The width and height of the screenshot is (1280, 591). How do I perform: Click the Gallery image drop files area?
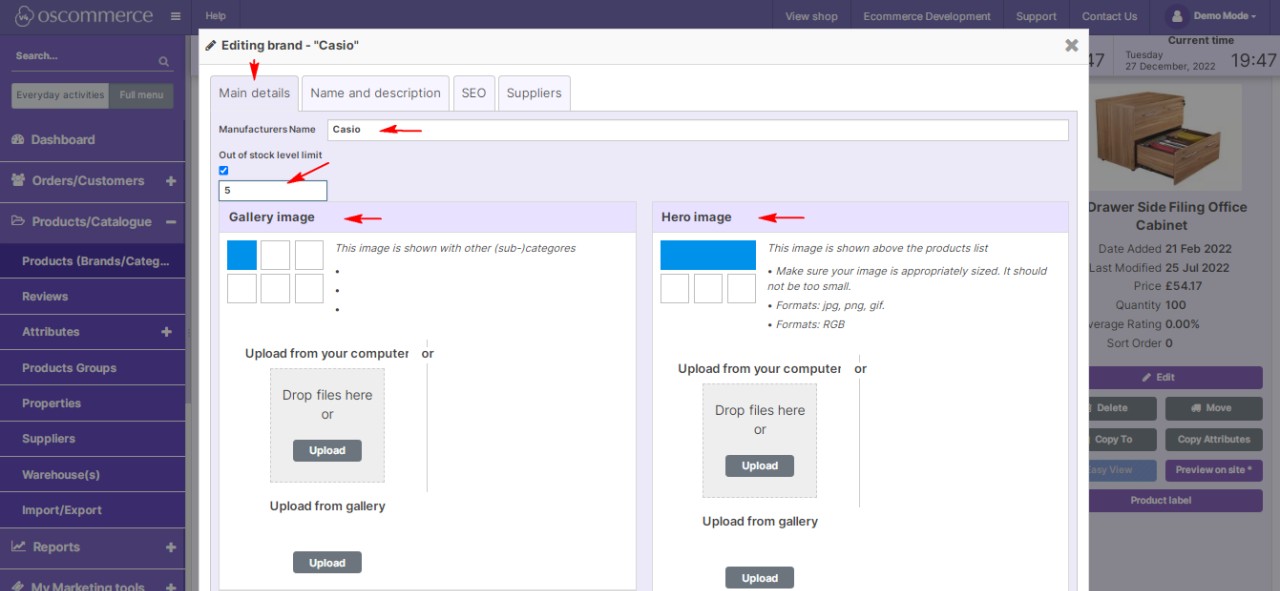point(327,425)
